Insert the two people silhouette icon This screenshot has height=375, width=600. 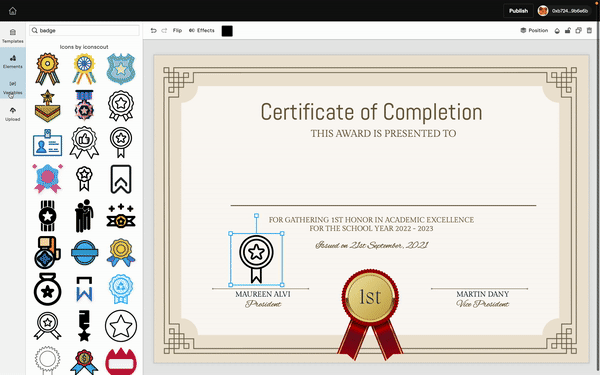[84, 216]
